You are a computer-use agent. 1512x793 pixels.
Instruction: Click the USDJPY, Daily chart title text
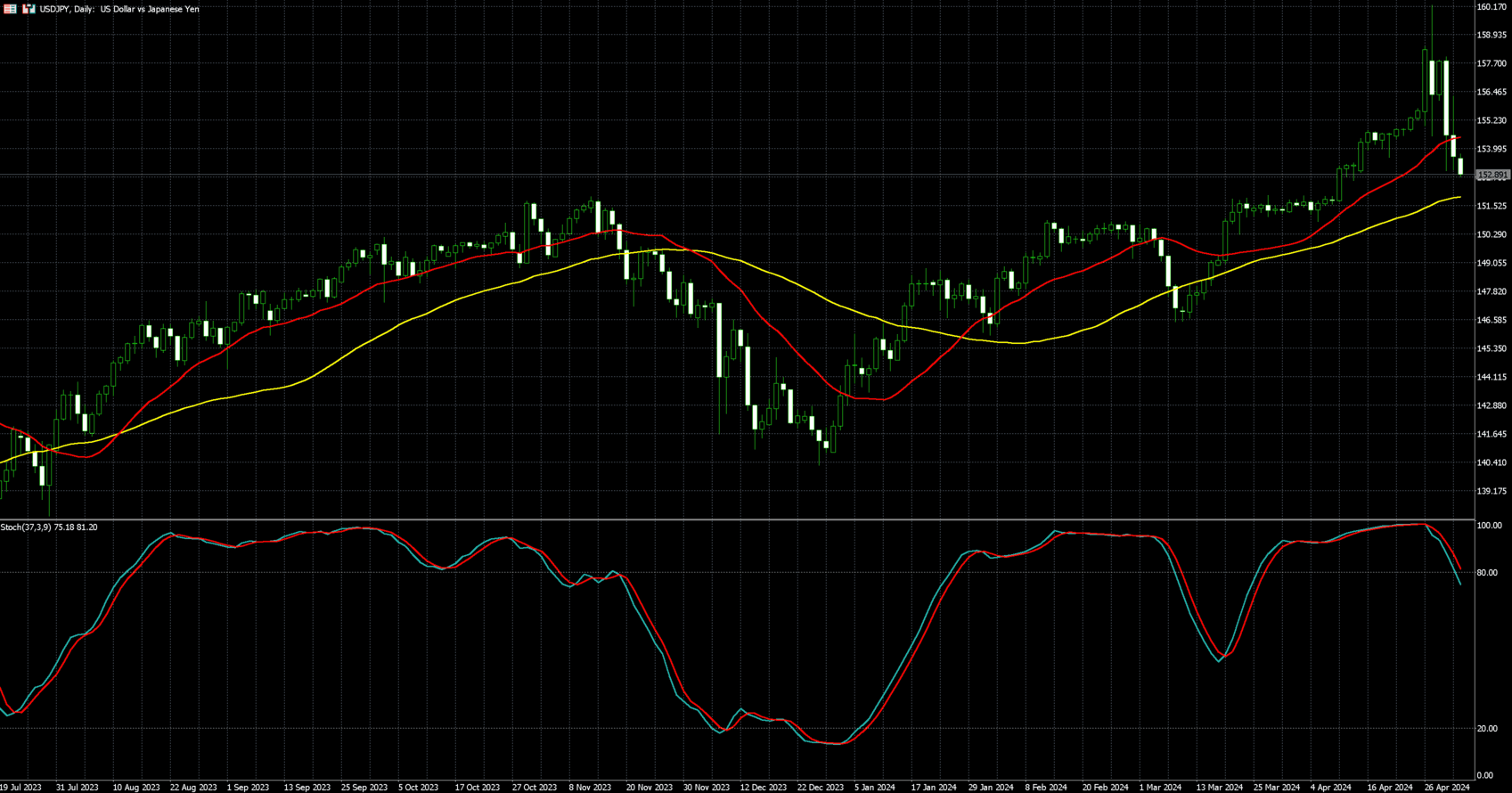pyautogui.click(x=119, y=9)
